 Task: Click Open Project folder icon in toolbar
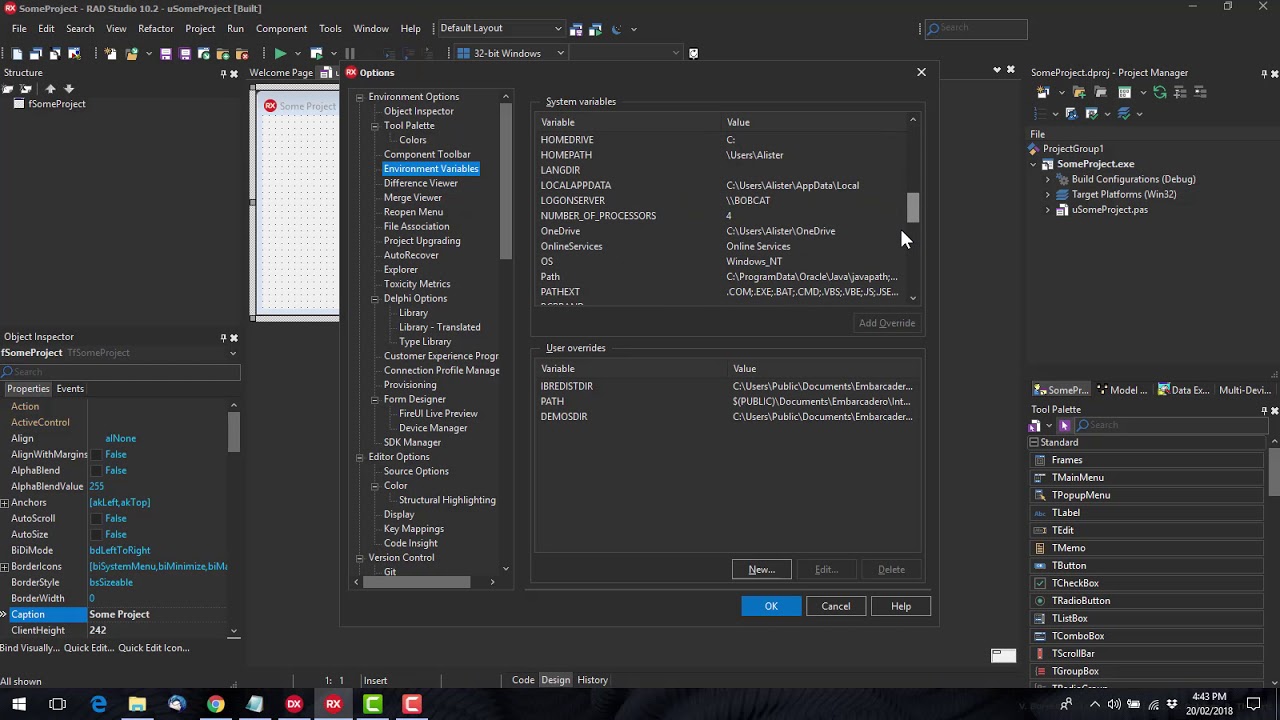point(132,53)
